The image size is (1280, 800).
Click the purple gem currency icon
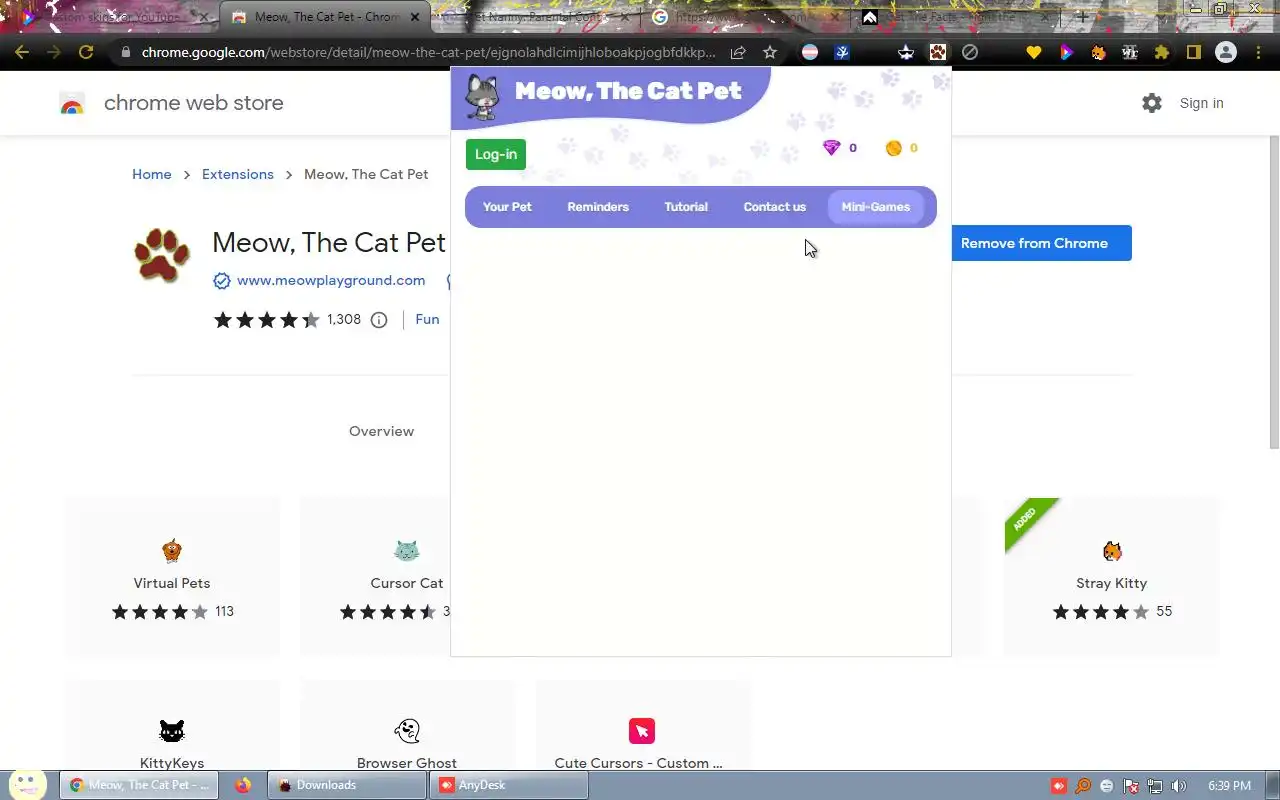pyautogui.click(x=831, y=148)
